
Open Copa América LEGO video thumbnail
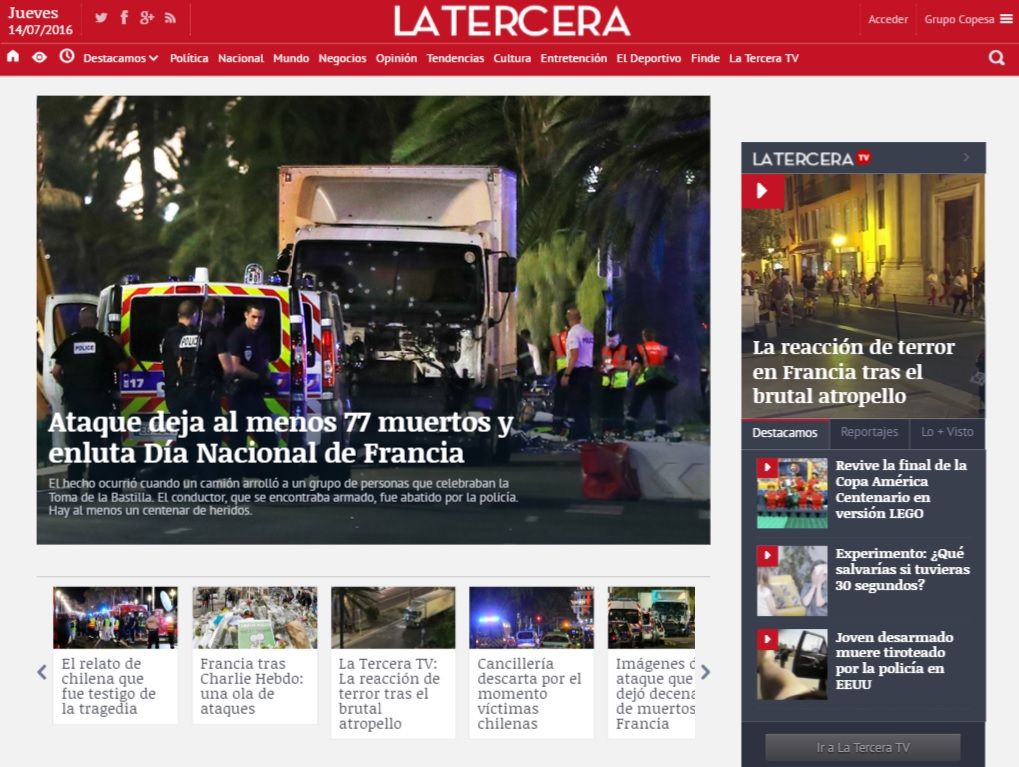(x=792, y=493)
